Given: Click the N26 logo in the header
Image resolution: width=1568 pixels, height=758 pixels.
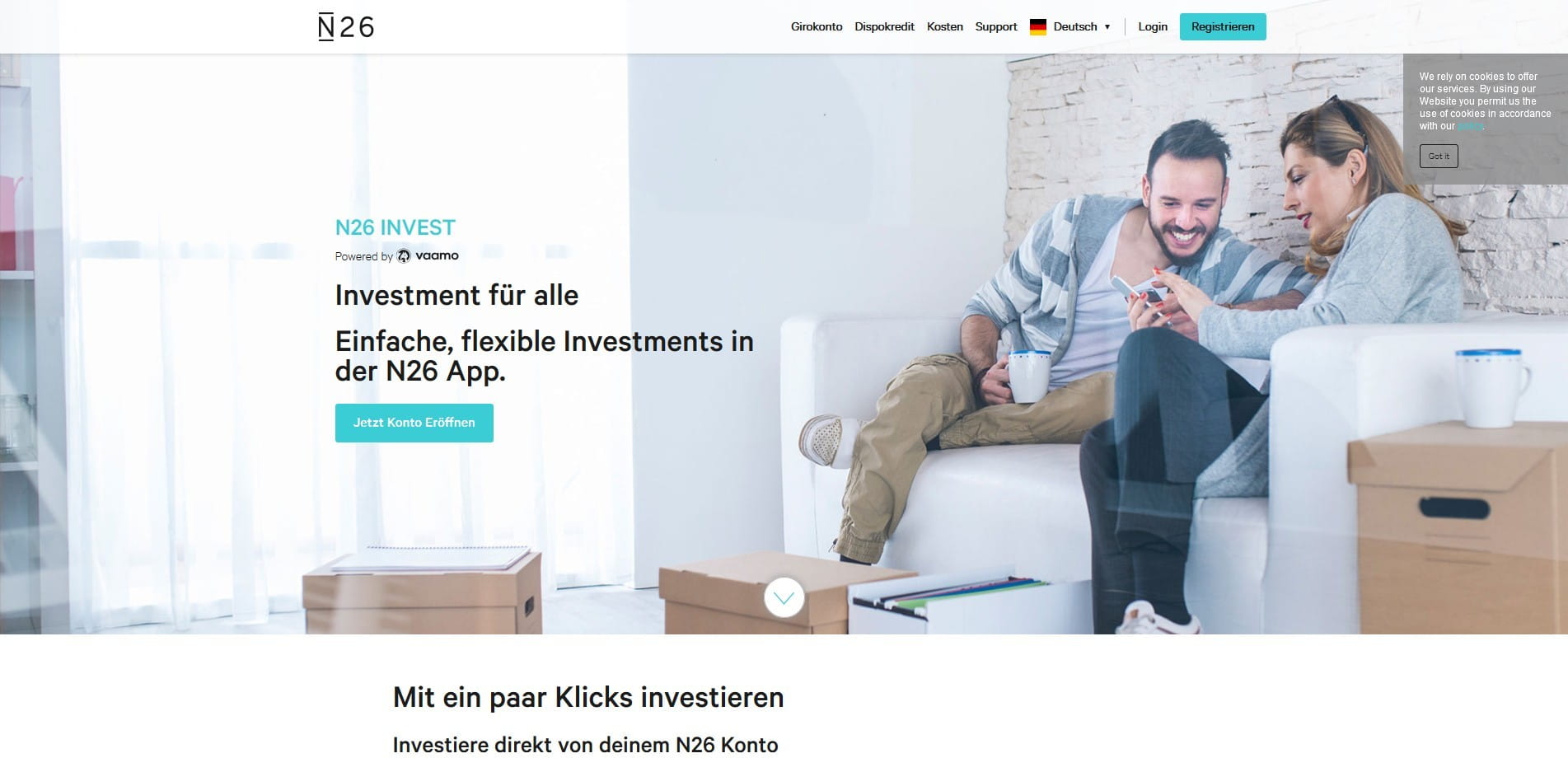Looking at the screenshot, I should [x=346, y=27].
